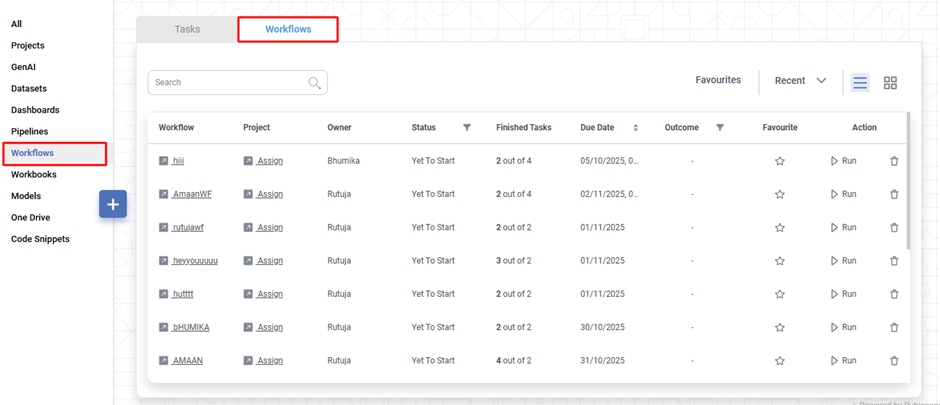Viewport: 940px width, 405px height.
Task: Open the _AmaanWF workflow link
Action: [192, 194]
